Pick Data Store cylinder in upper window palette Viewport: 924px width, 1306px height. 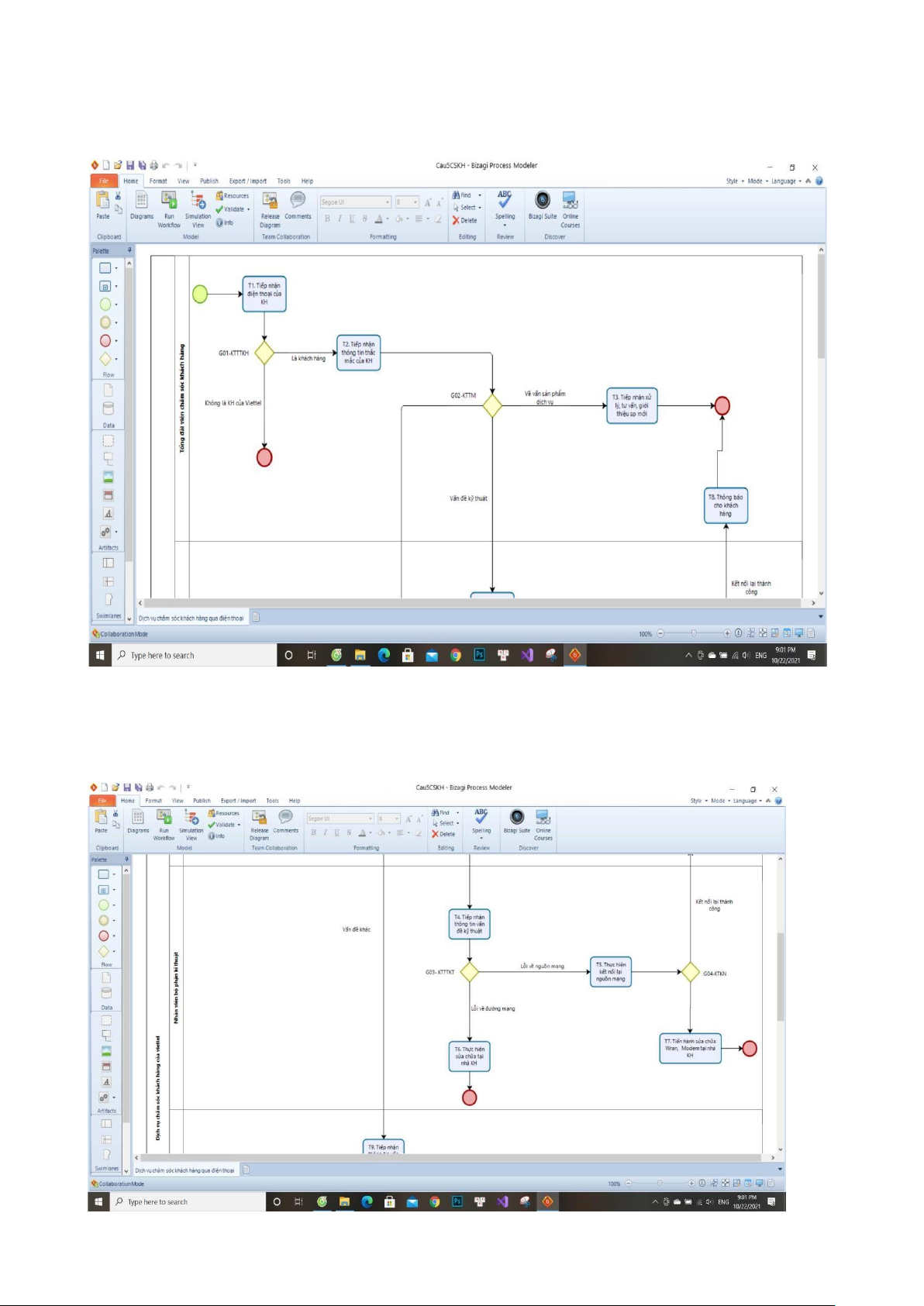[108, 408]
